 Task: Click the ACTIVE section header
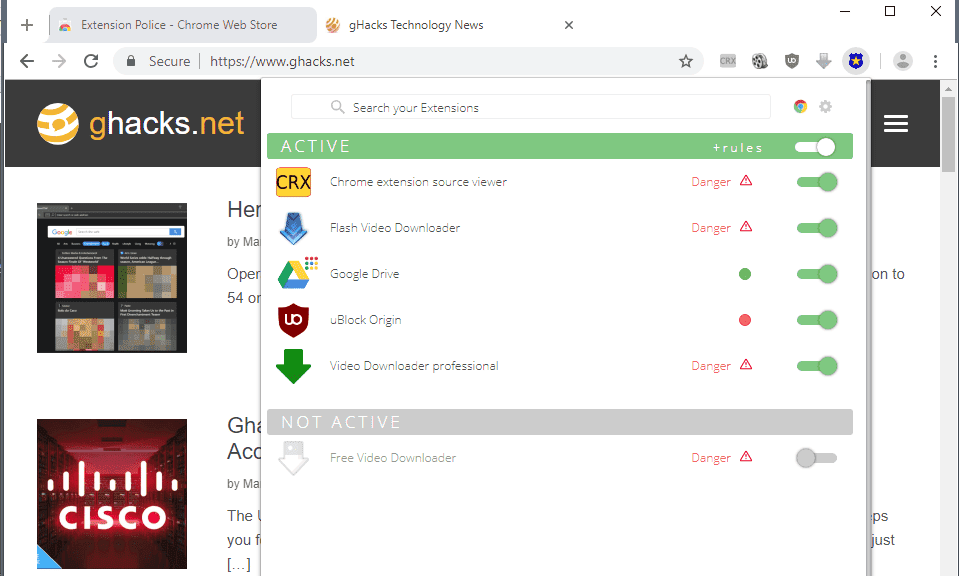click(x=560, y=146)
